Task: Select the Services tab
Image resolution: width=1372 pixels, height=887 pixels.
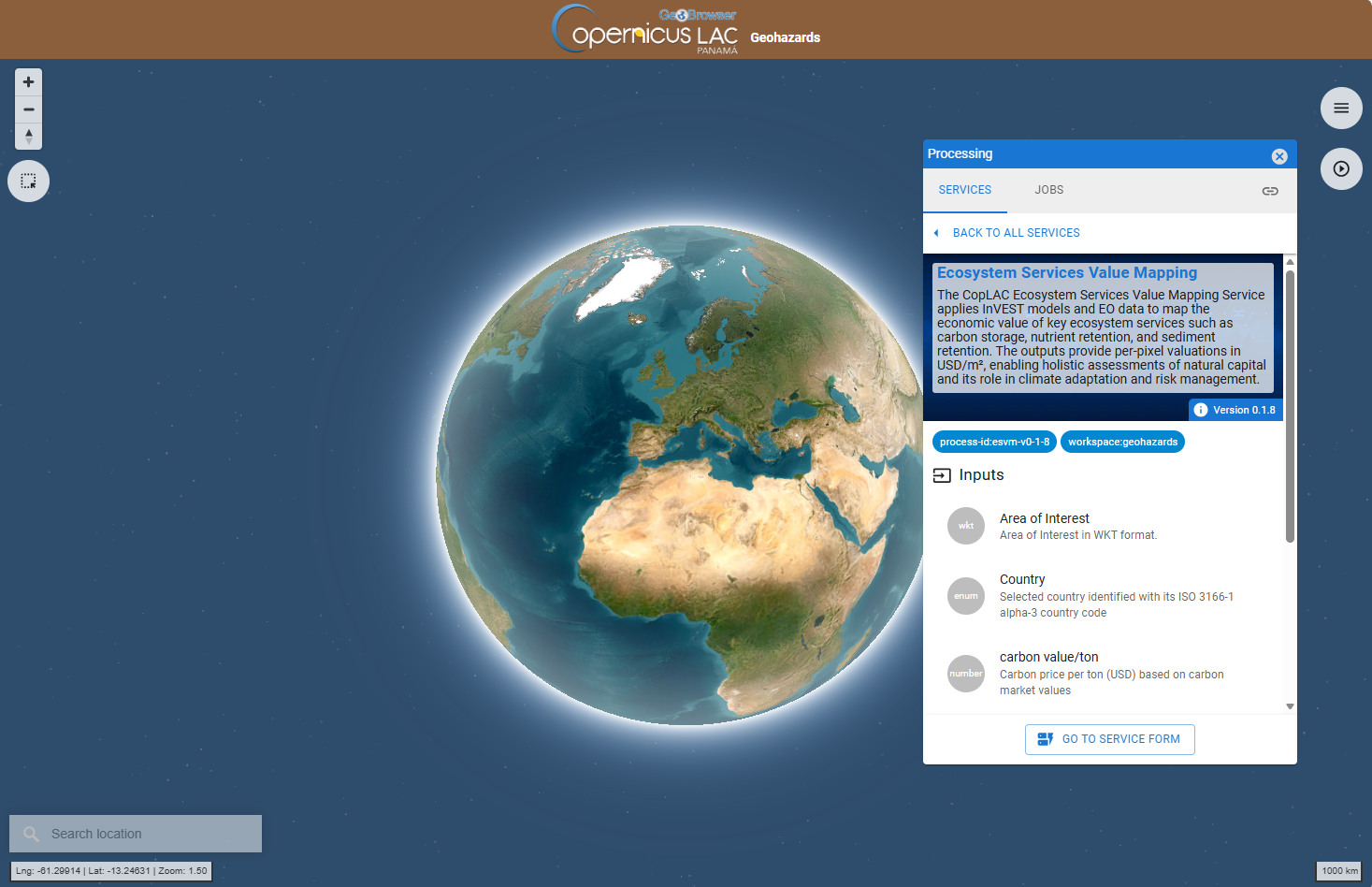Action: [964, 190]
